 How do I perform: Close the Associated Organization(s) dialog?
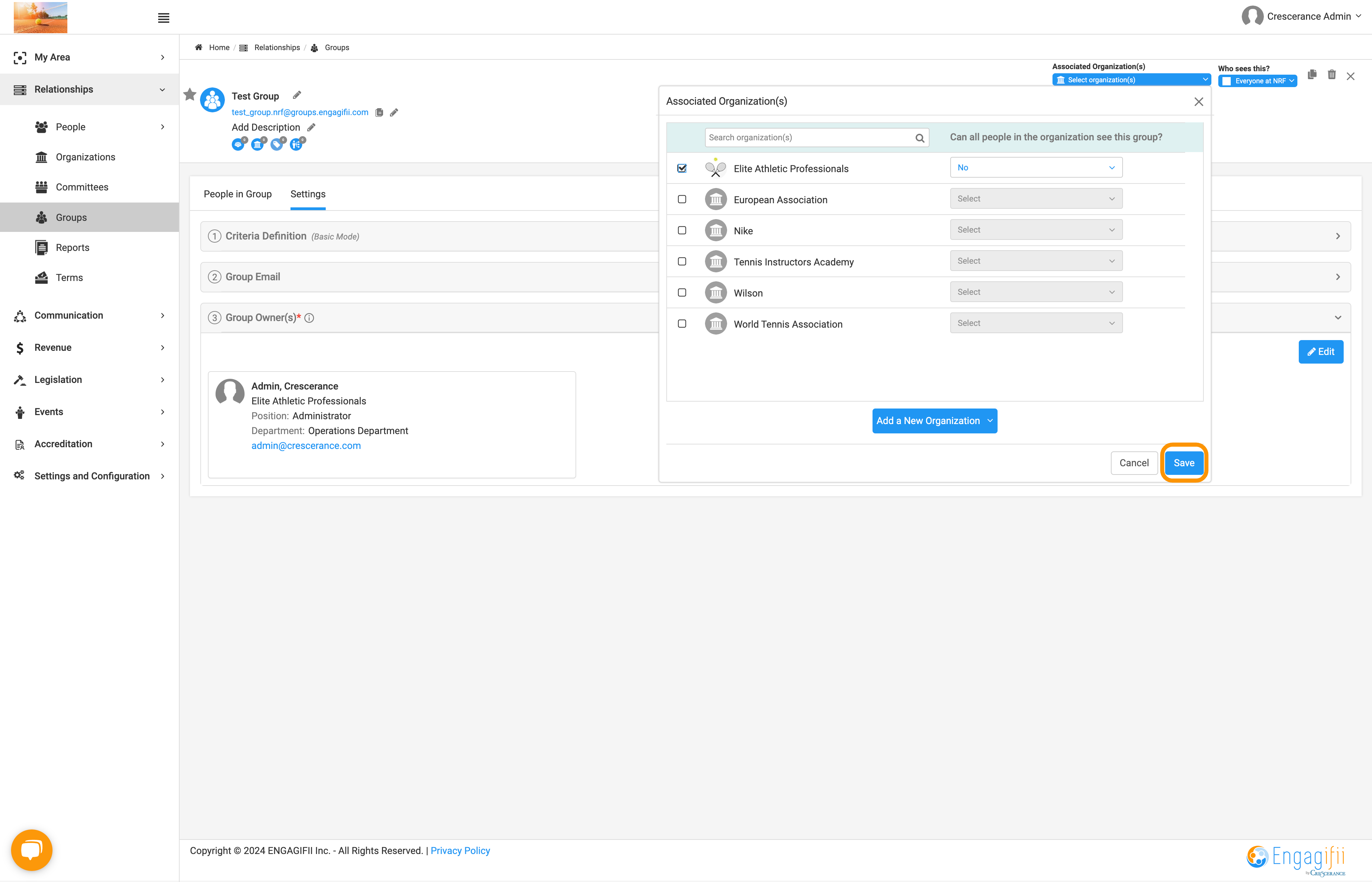(1199, 102)
